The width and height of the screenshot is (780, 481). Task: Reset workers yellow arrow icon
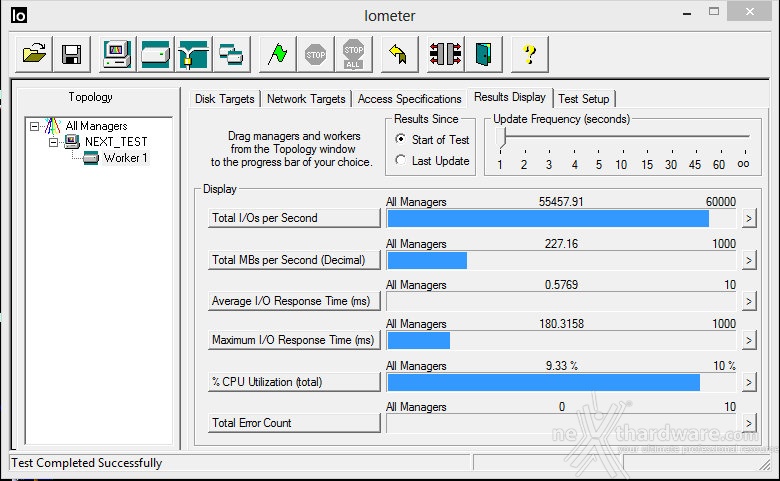click(x=399, y=54)
